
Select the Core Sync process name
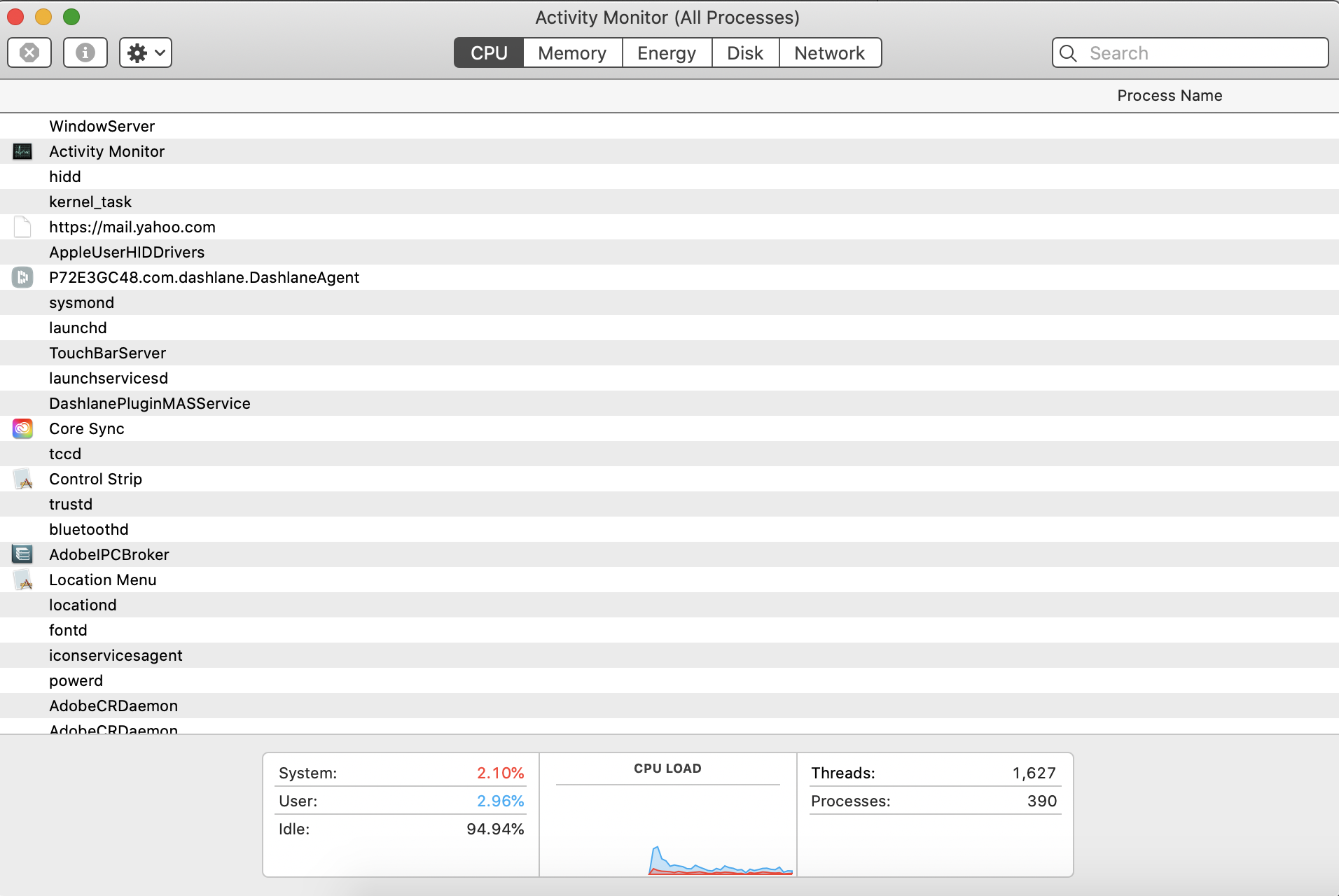point(87,428)
